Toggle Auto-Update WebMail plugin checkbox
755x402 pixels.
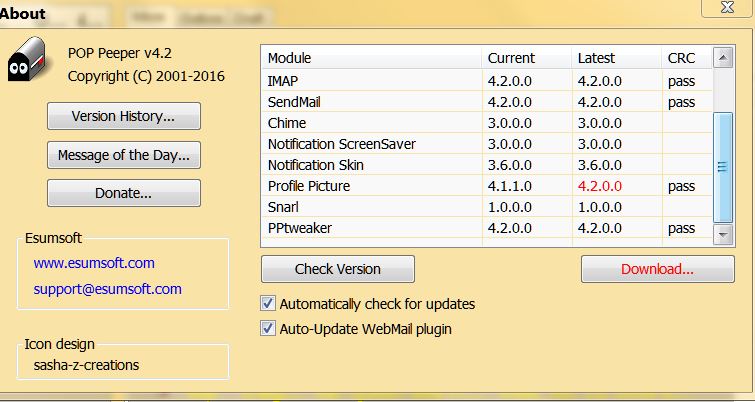[x=268, y=329]
